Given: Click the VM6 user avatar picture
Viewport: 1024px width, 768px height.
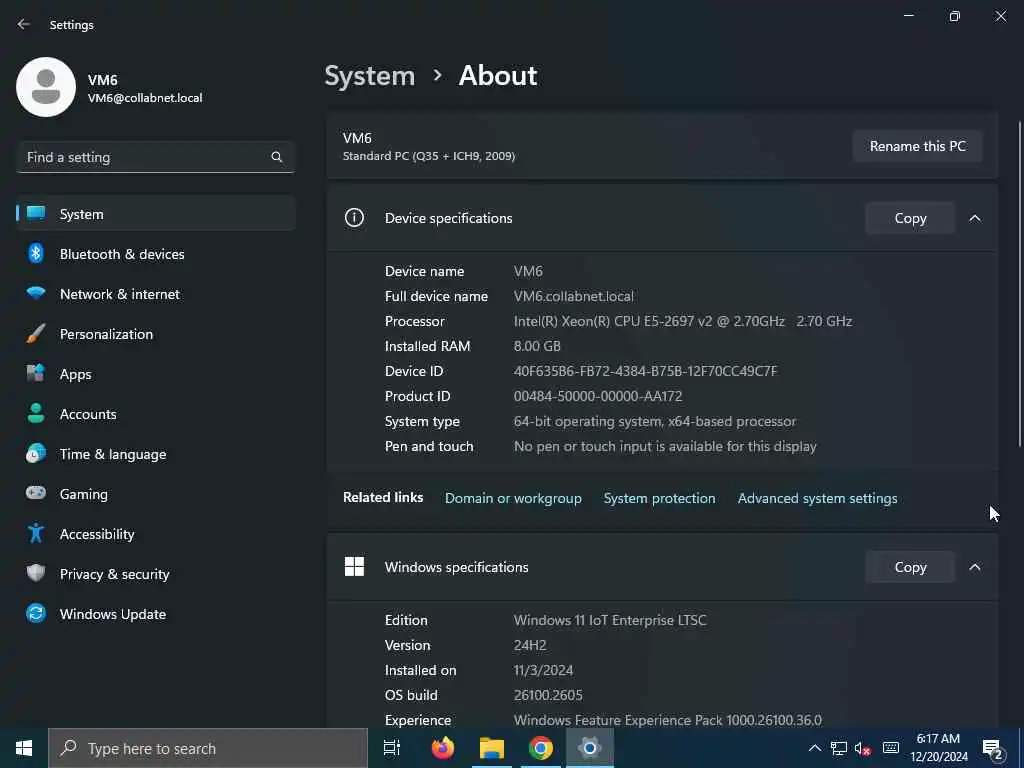Looking at the screenshot, I should click(46, 87).
